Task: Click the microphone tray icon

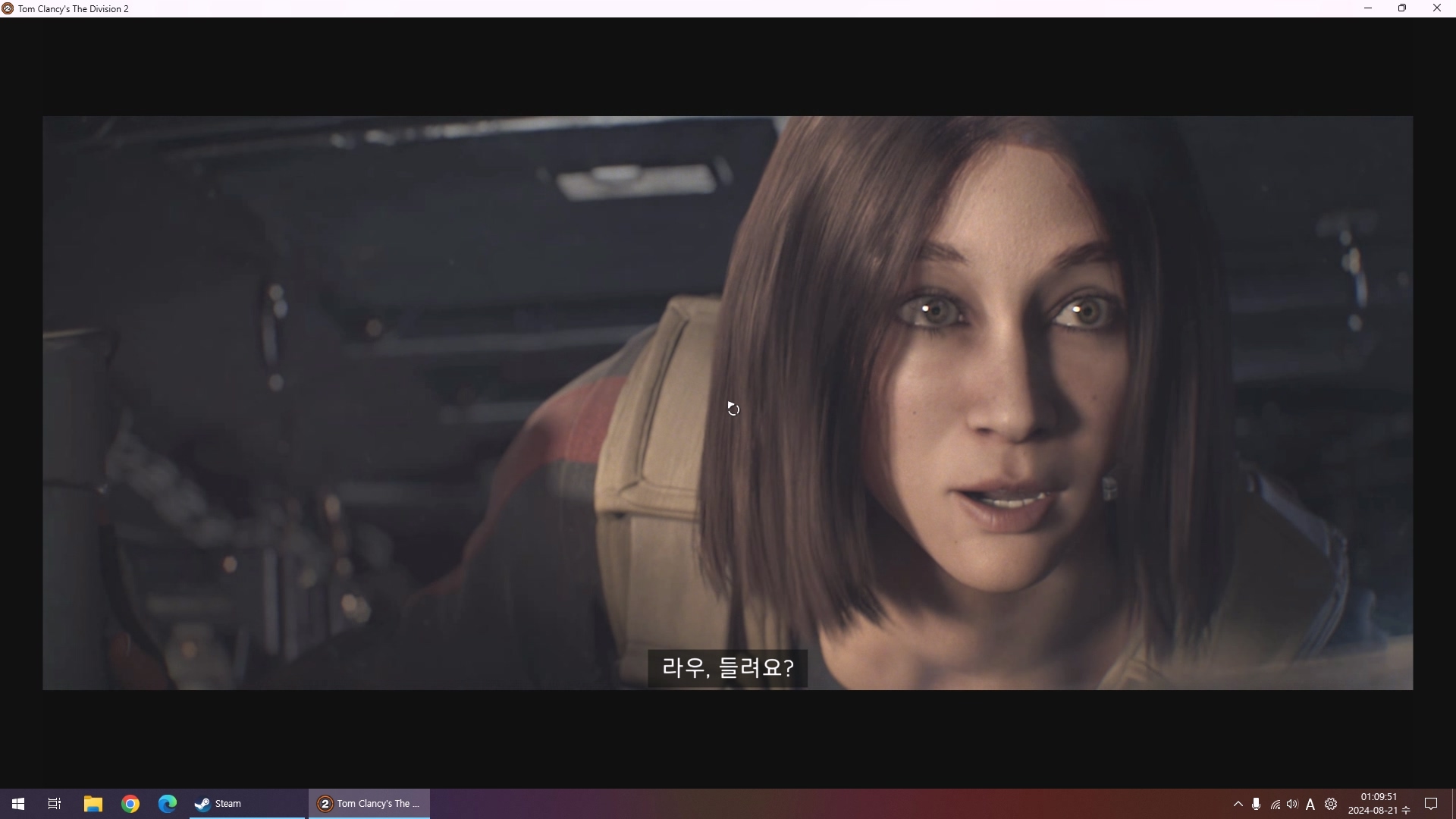Action: click(1257, 804)
